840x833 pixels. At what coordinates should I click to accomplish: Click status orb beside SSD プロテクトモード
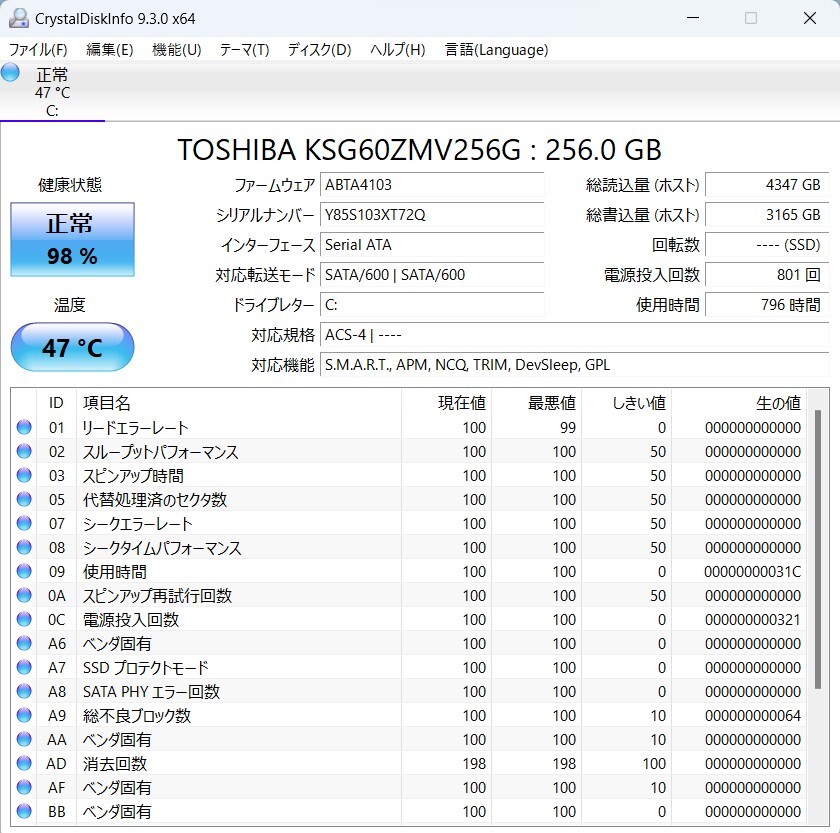tap(24, 668)
